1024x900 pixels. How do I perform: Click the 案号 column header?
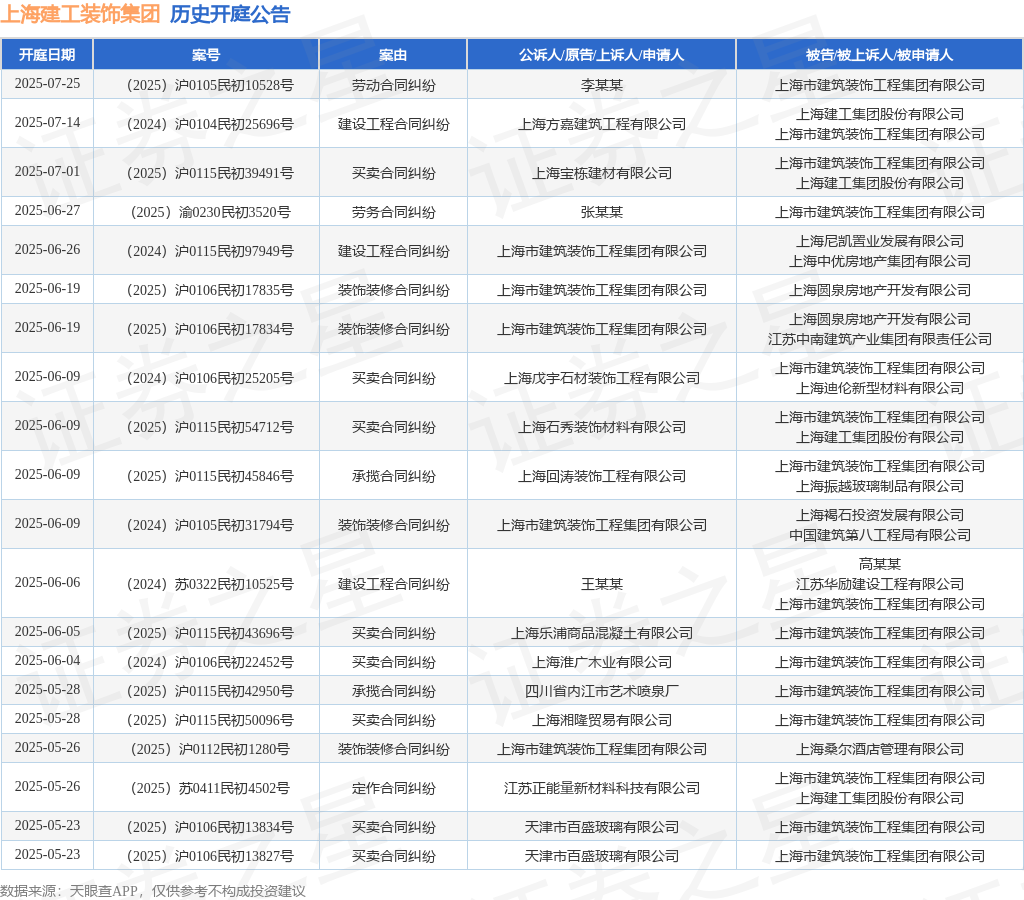coord(206,55)
